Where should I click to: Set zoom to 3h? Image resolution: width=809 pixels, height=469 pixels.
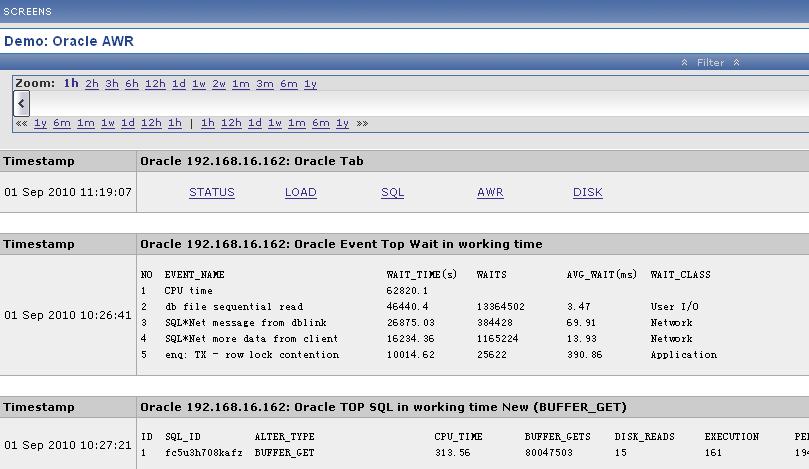coord(112,84)
